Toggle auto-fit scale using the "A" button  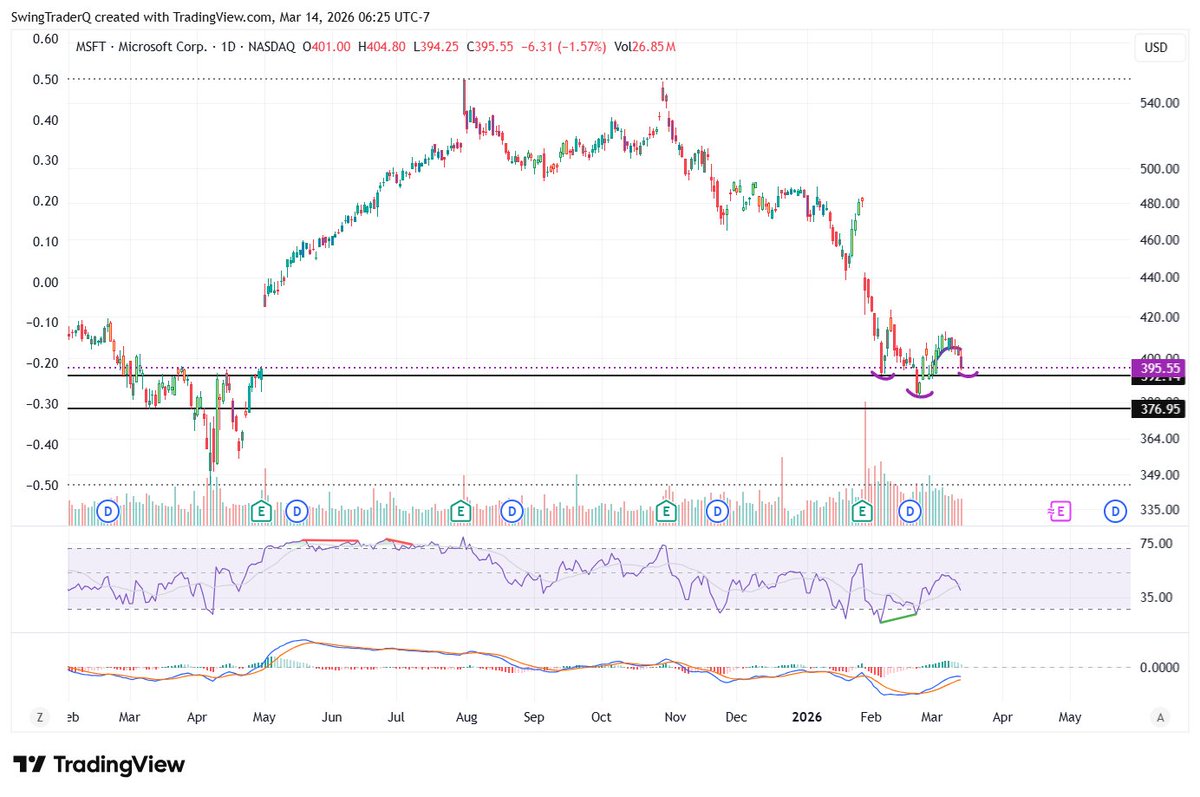pos(1160,717)
